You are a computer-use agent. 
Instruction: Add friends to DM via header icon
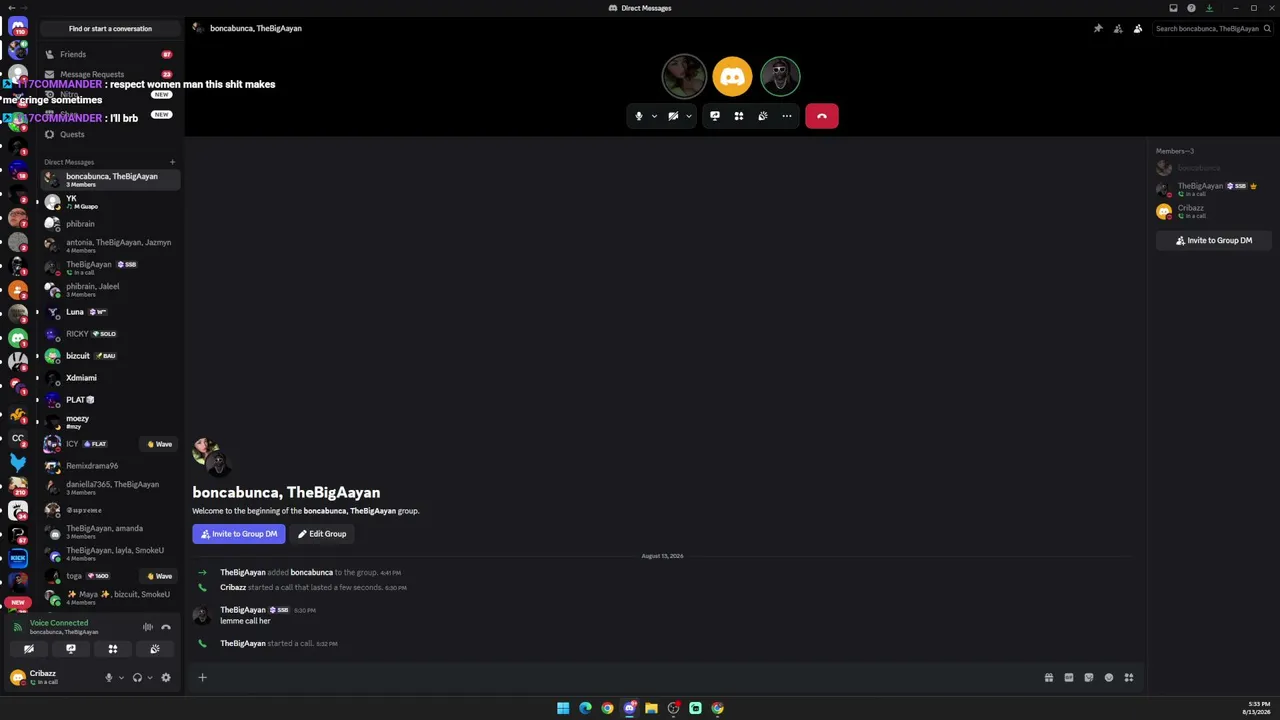click(1118, 28)
